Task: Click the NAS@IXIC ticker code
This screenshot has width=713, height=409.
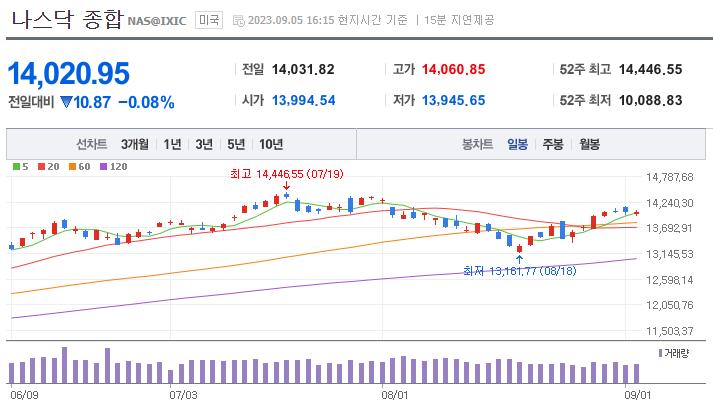Action: click(157, 21)
